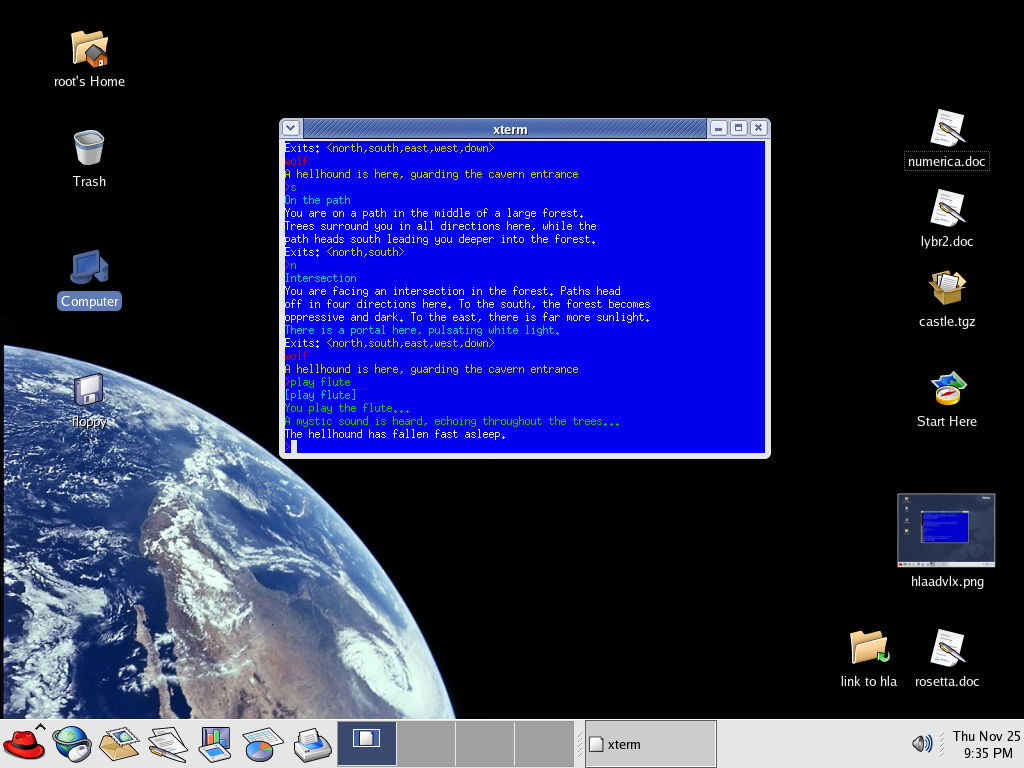
Task: Switch to the fourth workspace
Action: [x=544, y=743]
